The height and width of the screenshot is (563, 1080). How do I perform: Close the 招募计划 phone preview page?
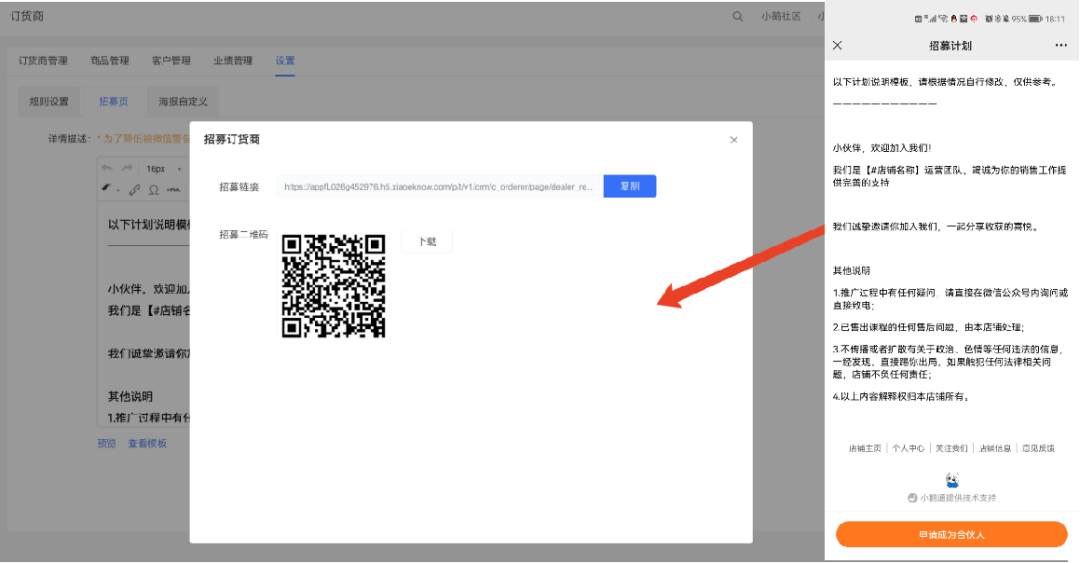[838, 45]
